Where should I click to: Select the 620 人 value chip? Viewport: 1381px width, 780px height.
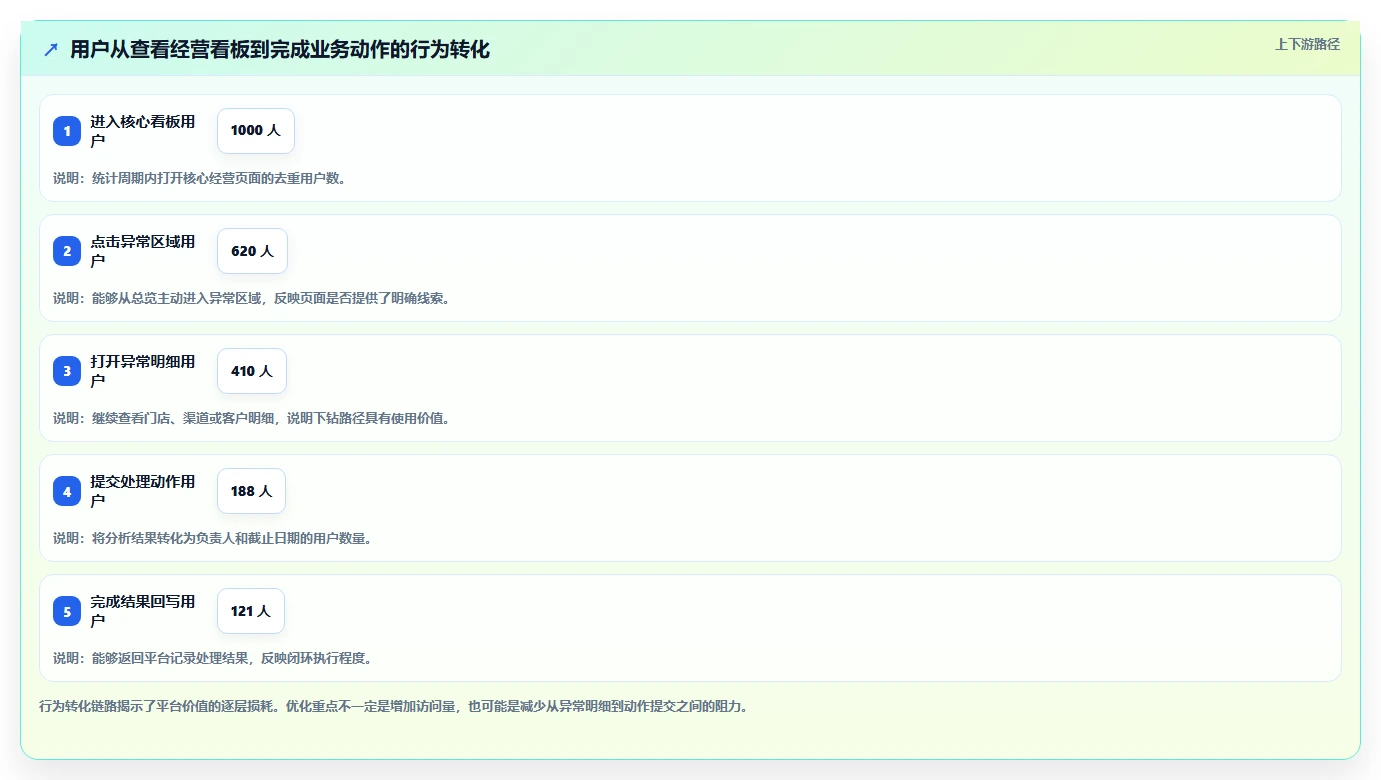(x=252, y=251)
